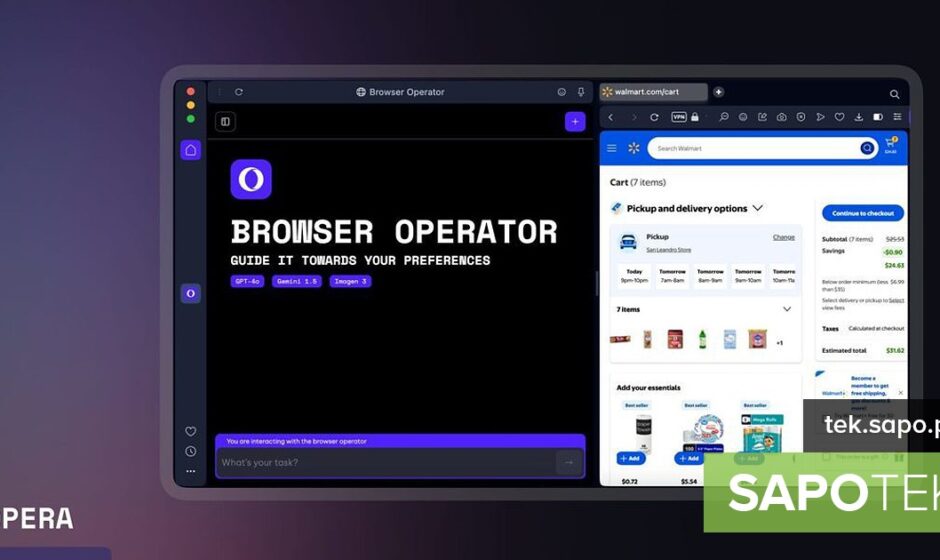This screenshot has height=560, width=940.
Task: Click the Browser Operator address title
Action: [400, 92]
